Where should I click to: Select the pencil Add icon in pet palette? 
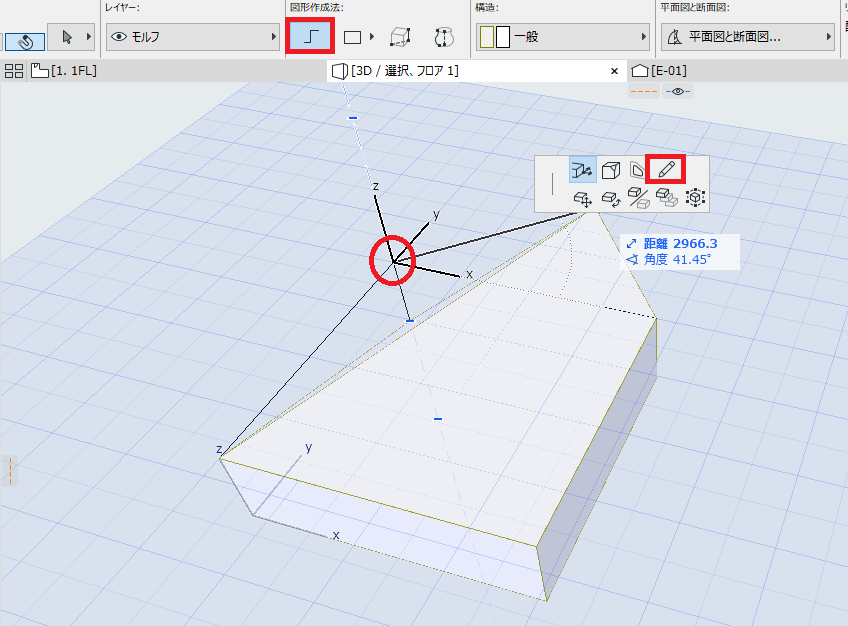[x=666, y=169]
